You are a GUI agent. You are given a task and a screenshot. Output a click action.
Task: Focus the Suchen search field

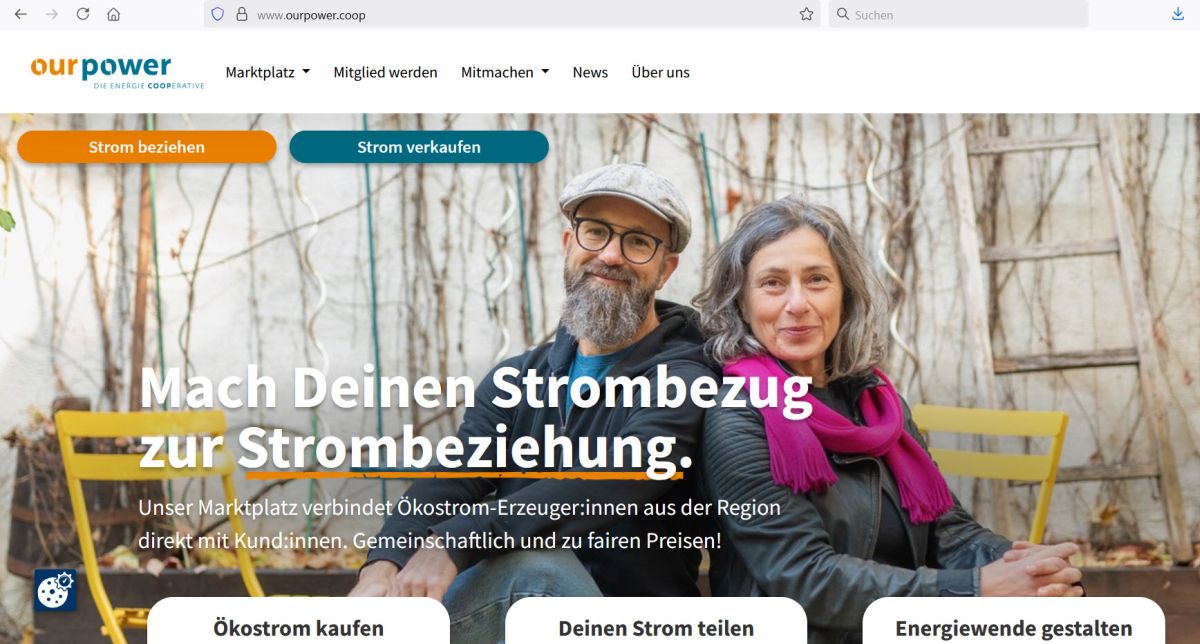(x=958, y=14)
